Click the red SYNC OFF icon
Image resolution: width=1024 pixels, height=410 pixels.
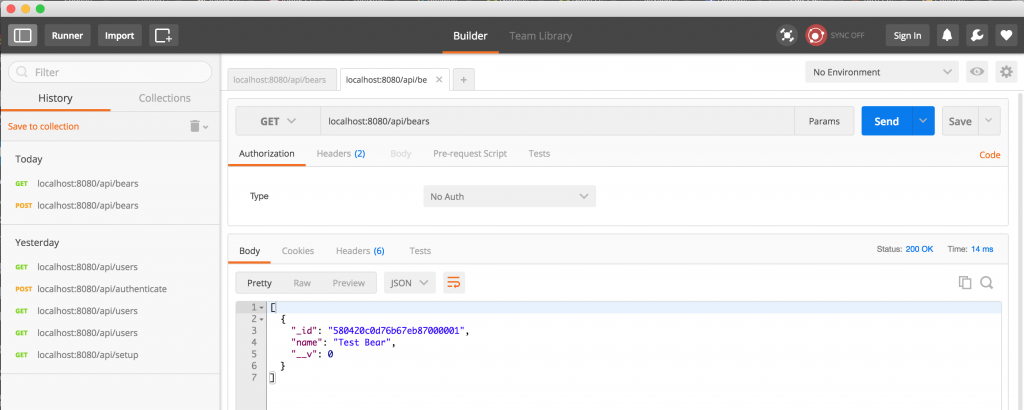[x=816, y=35]
